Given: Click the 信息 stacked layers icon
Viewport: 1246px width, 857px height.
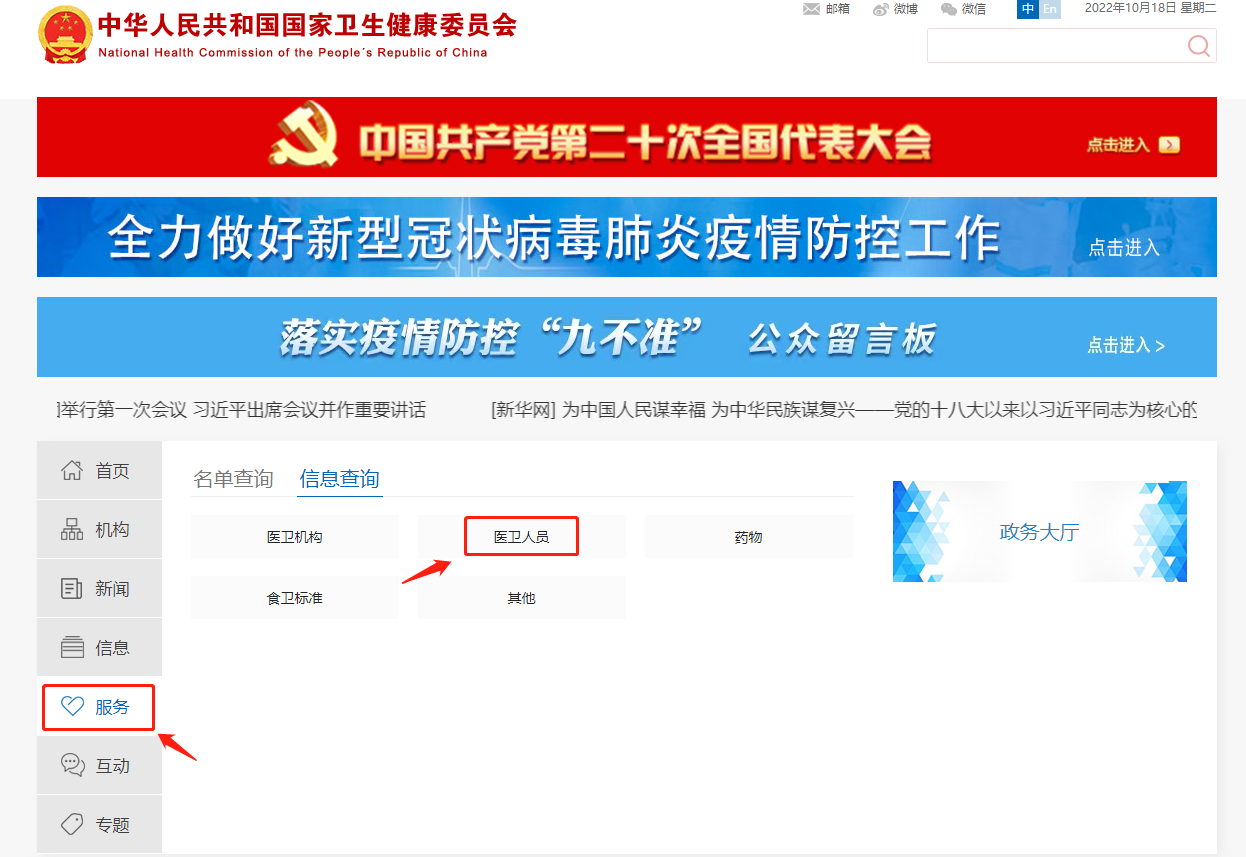Looking at the screenshot, I should 72,648.
